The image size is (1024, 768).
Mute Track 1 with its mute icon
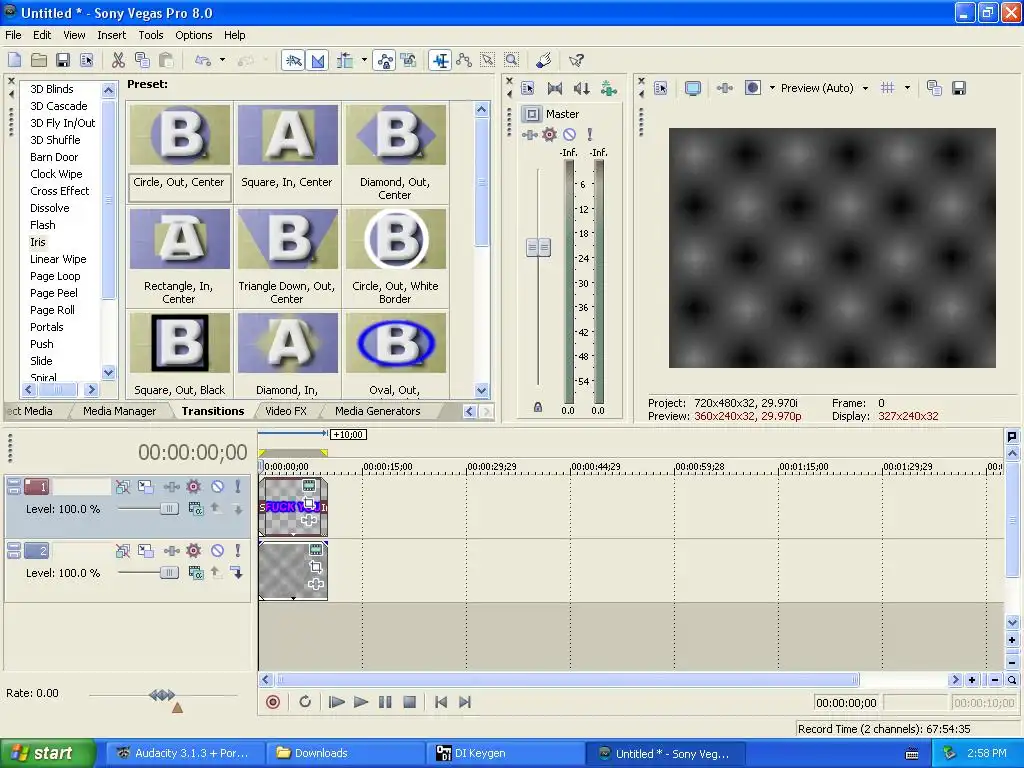click(x=217, y=487)
